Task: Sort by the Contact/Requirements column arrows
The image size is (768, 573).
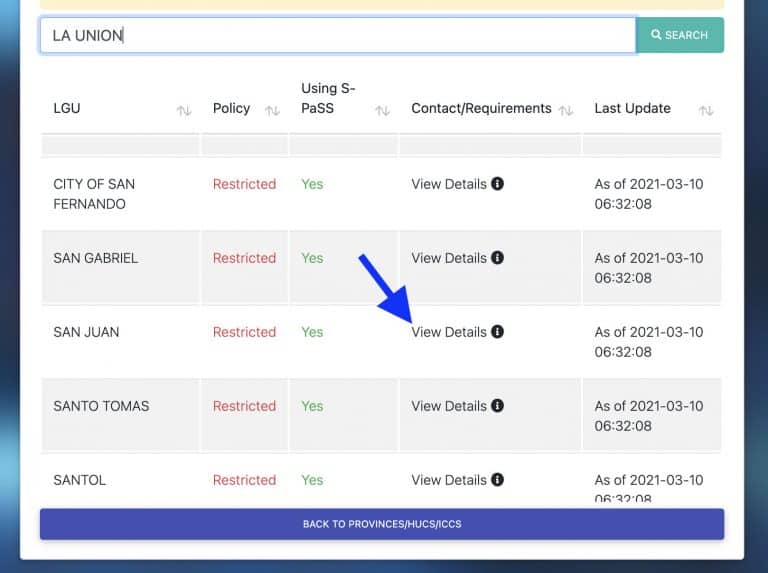Action: tap(566, 110)
